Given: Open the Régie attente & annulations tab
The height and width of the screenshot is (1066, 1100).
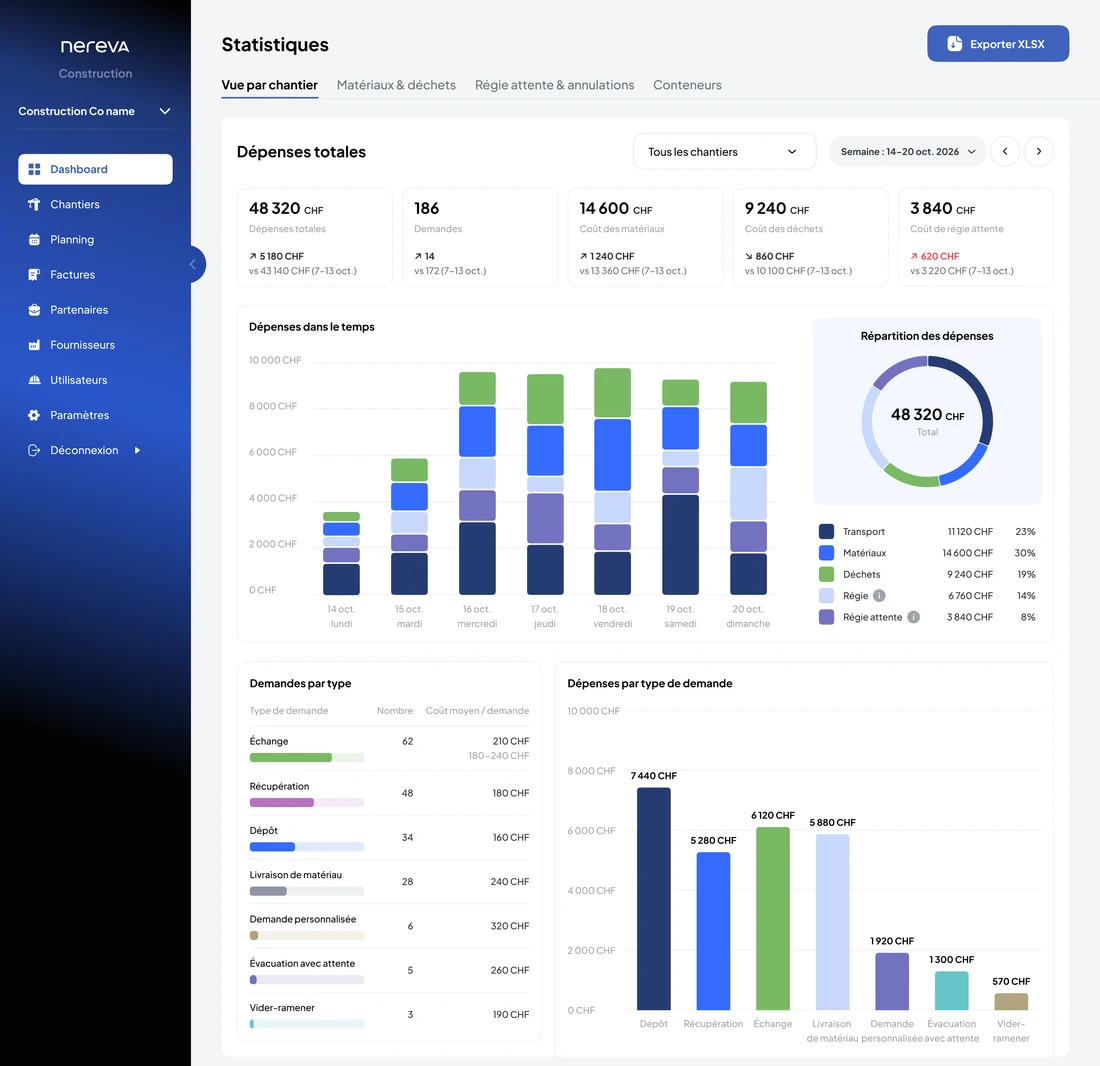Looking at the screenshot, I should [x=554, y=85].
